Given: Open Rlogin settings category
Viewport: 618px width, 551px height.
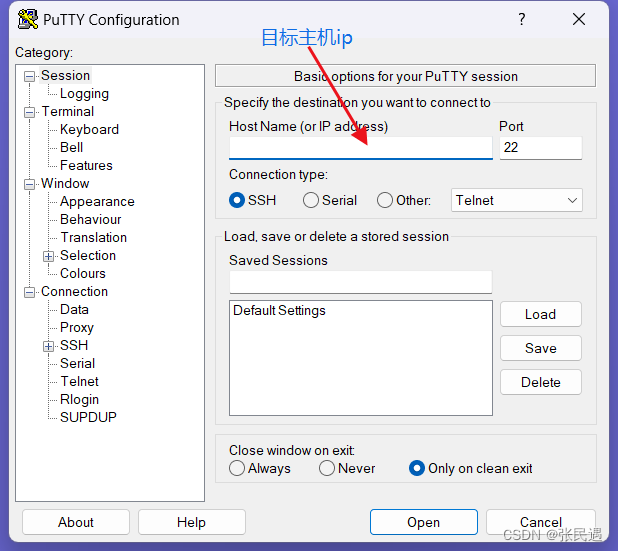Looking at the screenshot, I should 80,399.
